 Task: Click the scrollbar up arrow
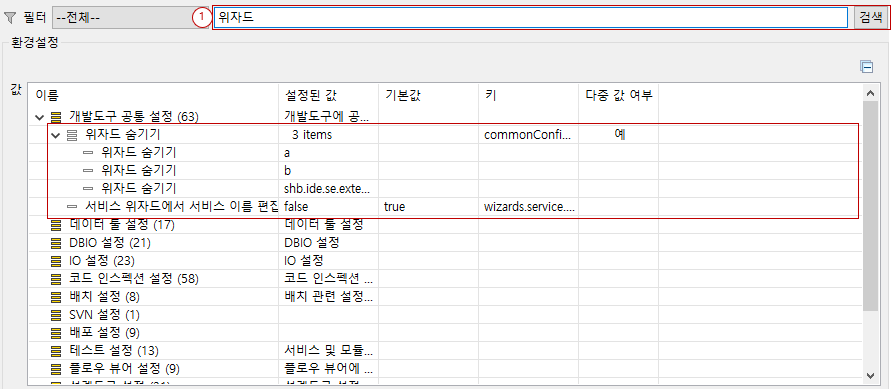pyautogui.click(x=870, y=93)
